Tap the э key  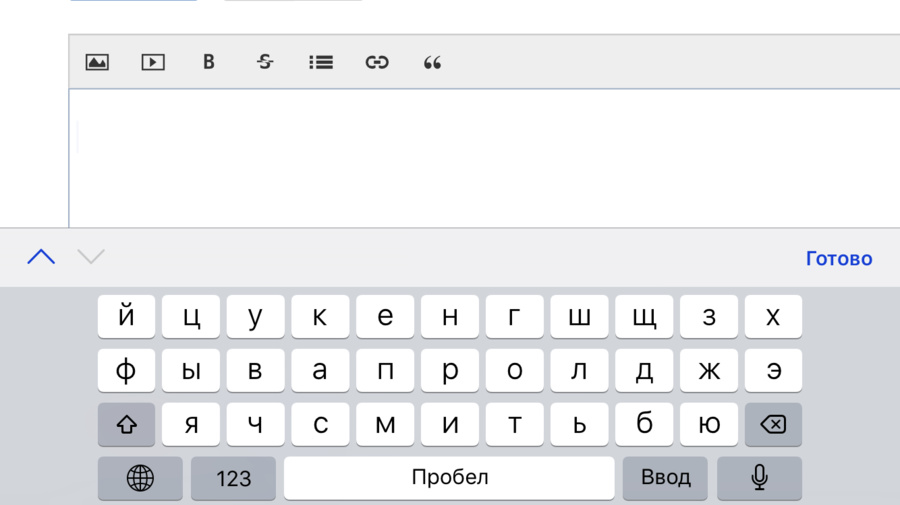773,371
